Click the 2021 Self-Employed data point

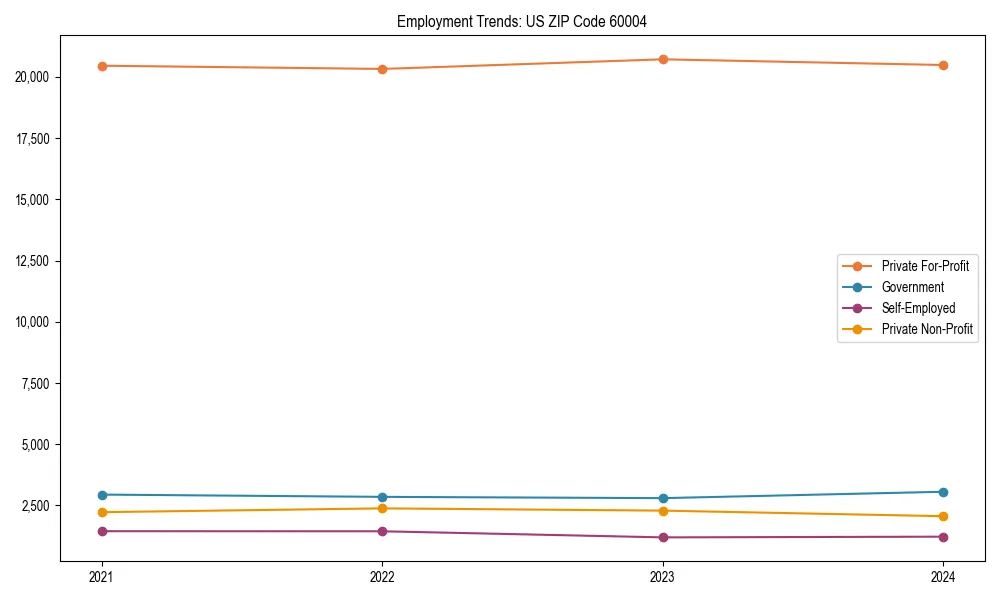click(x=101, y=531)
